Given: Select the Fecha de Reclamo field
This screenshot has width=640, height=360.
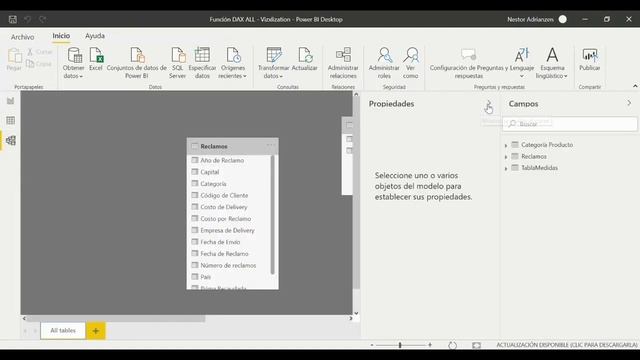Looking at the screenshot, I should [224, 254].
